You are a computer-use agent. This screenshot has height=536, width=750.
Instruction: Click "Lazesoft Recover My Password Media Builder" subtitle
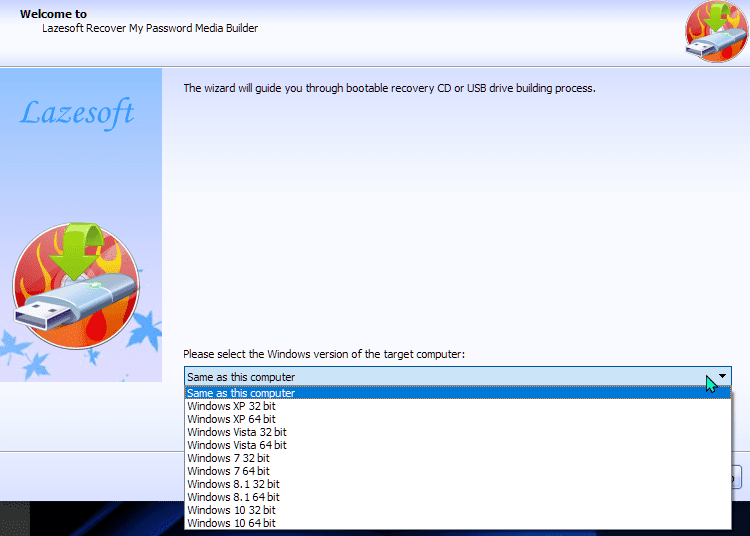(x=150, y=28)
